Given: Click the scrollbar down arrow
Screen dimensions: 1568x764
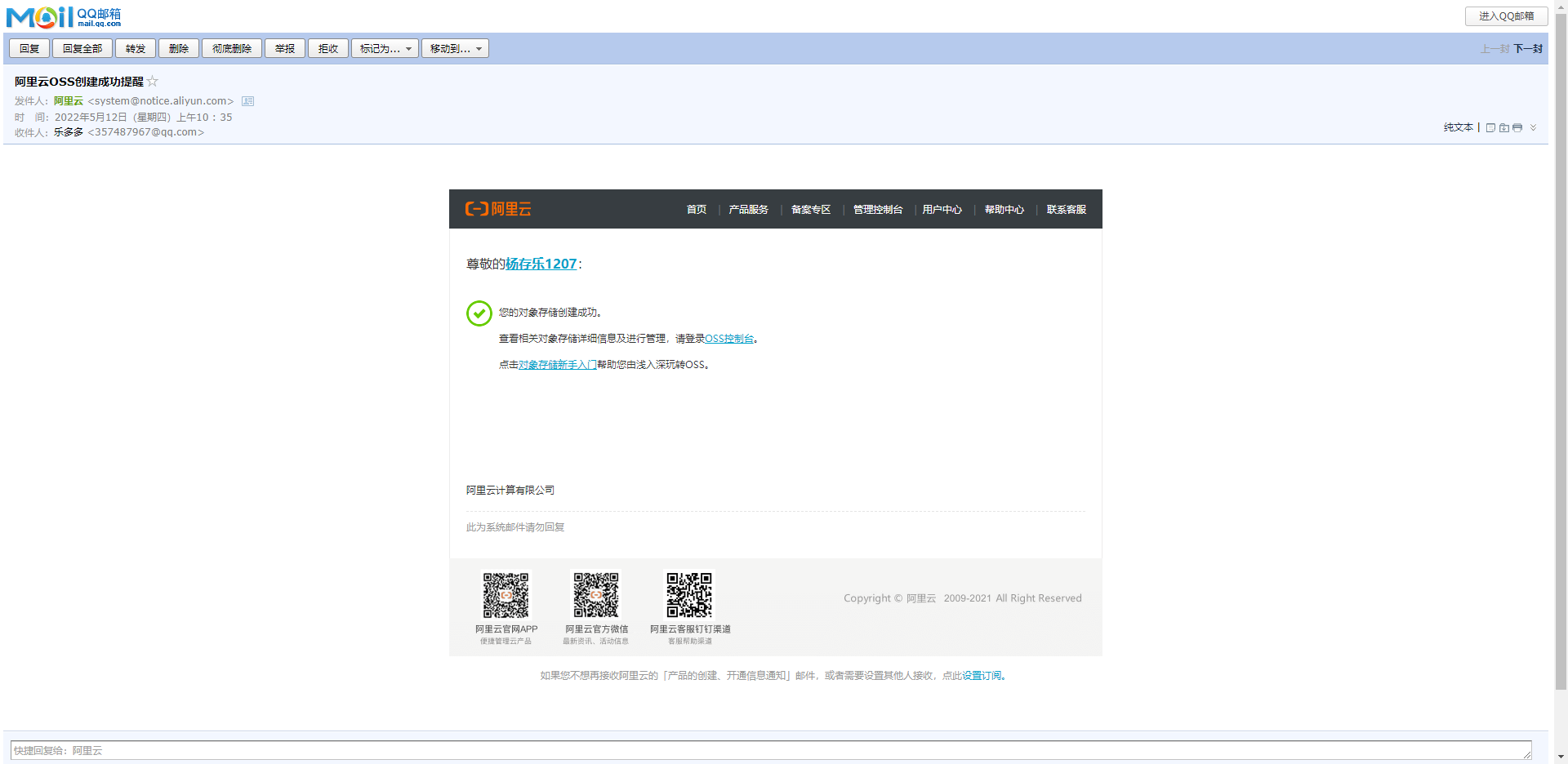Looking at the screenshot, I should 1561,757.
